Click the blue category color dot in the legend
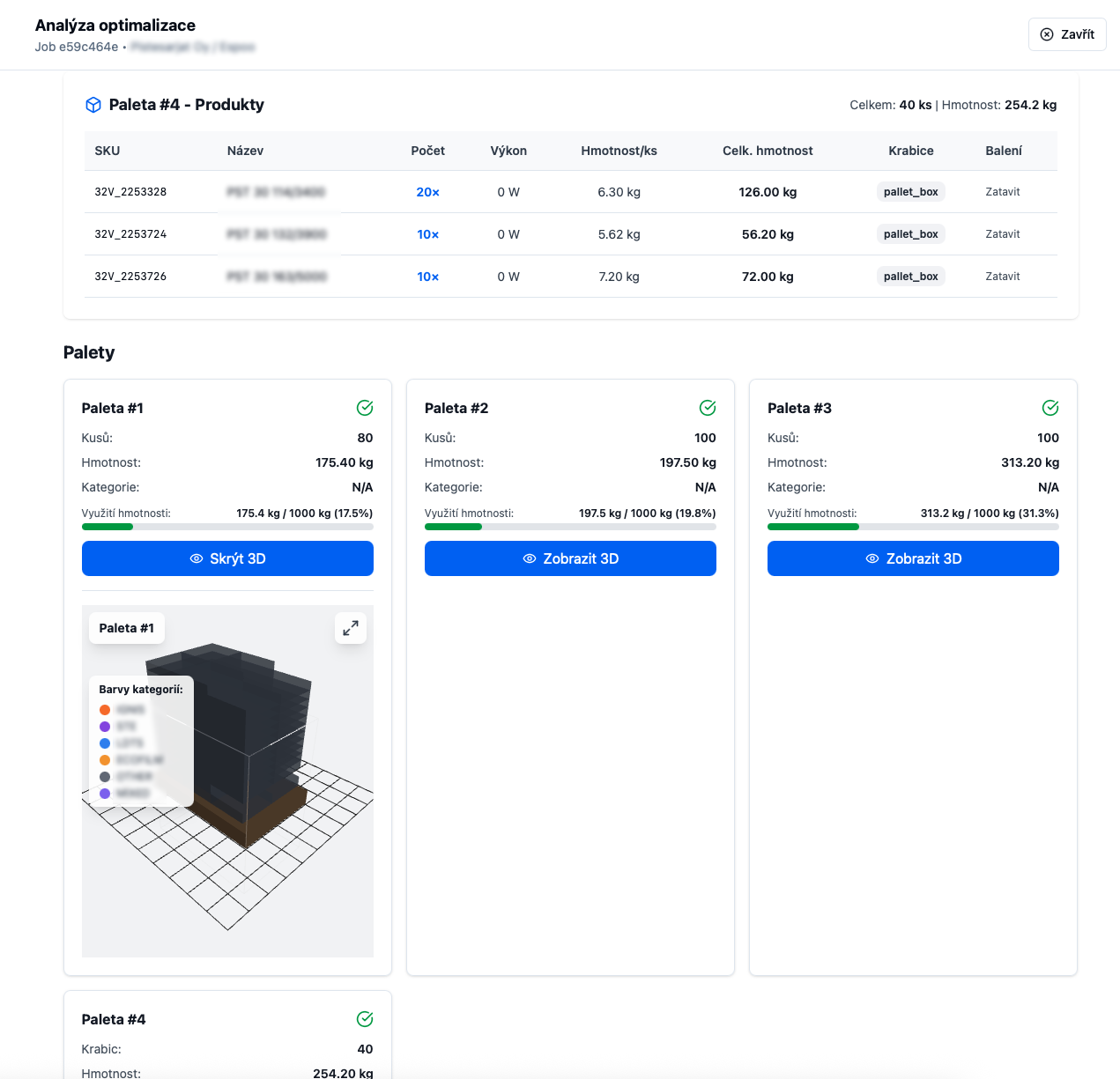 click(x=105, y=743)
